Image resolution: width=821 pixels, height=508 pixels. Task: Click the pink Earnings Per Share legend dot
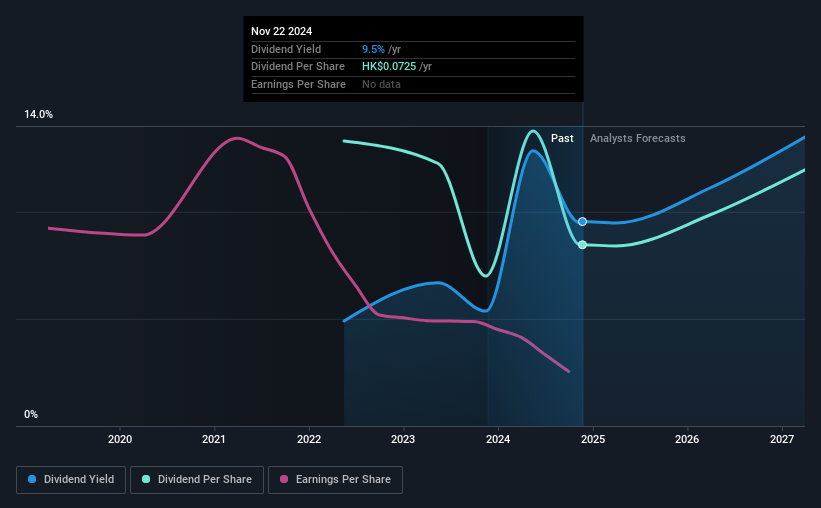284,479
